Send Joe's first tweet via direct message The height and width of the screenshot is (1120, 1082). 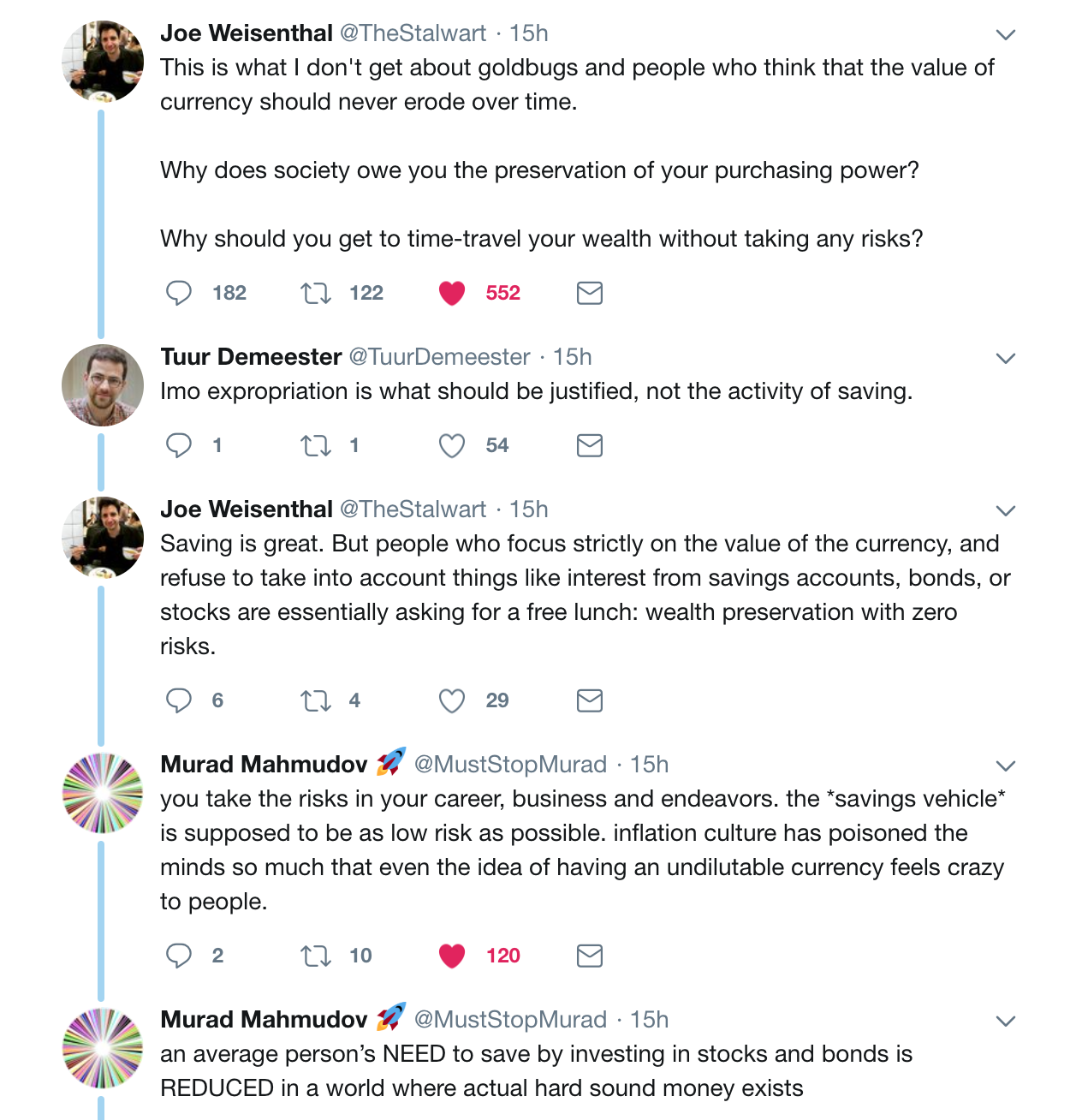(590, 293)
